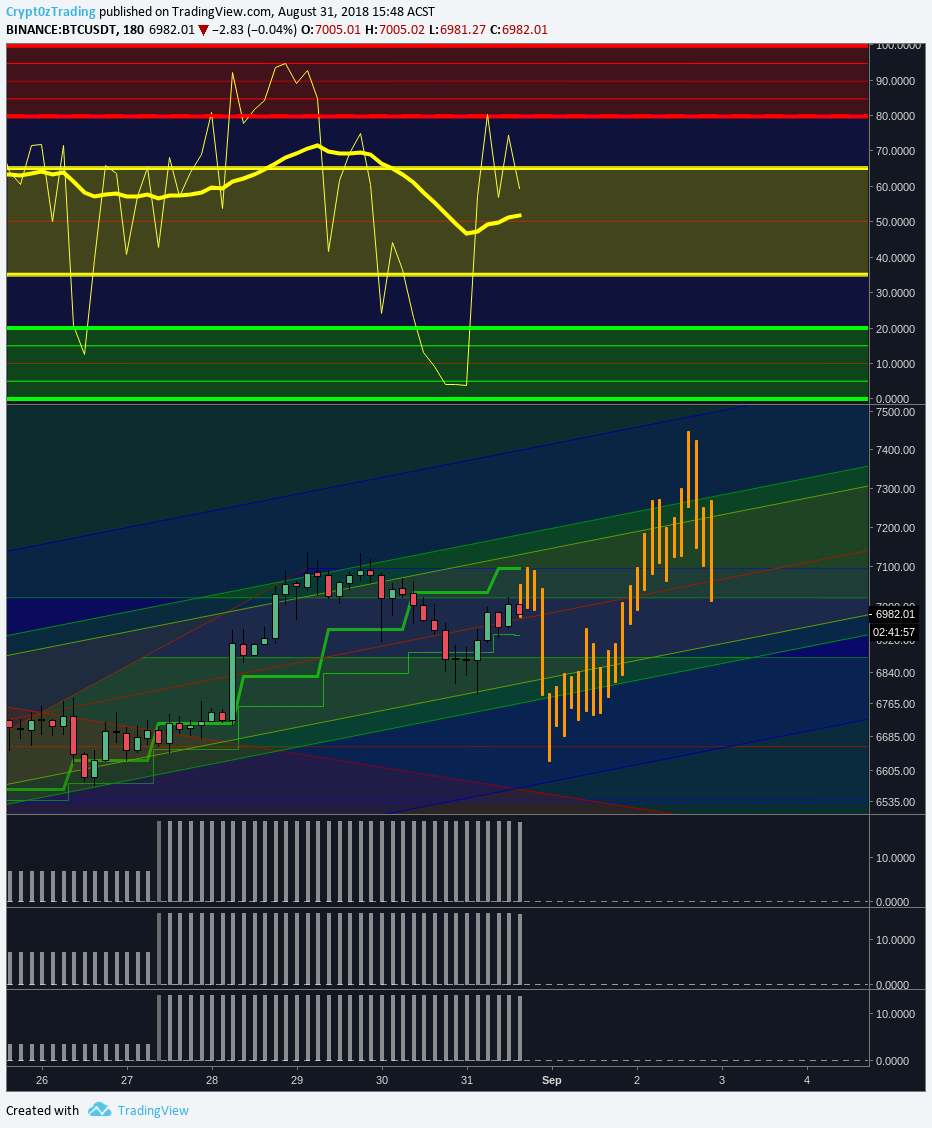Click the current price label 6982.01 on axis

pyautogui.click(x=895, y=614)
